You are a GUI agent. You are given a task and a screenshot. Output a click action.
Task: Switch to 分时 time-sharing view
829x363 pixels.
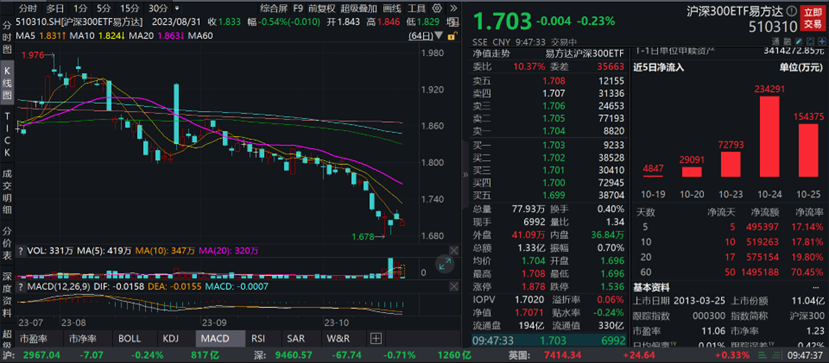[28, 8]
